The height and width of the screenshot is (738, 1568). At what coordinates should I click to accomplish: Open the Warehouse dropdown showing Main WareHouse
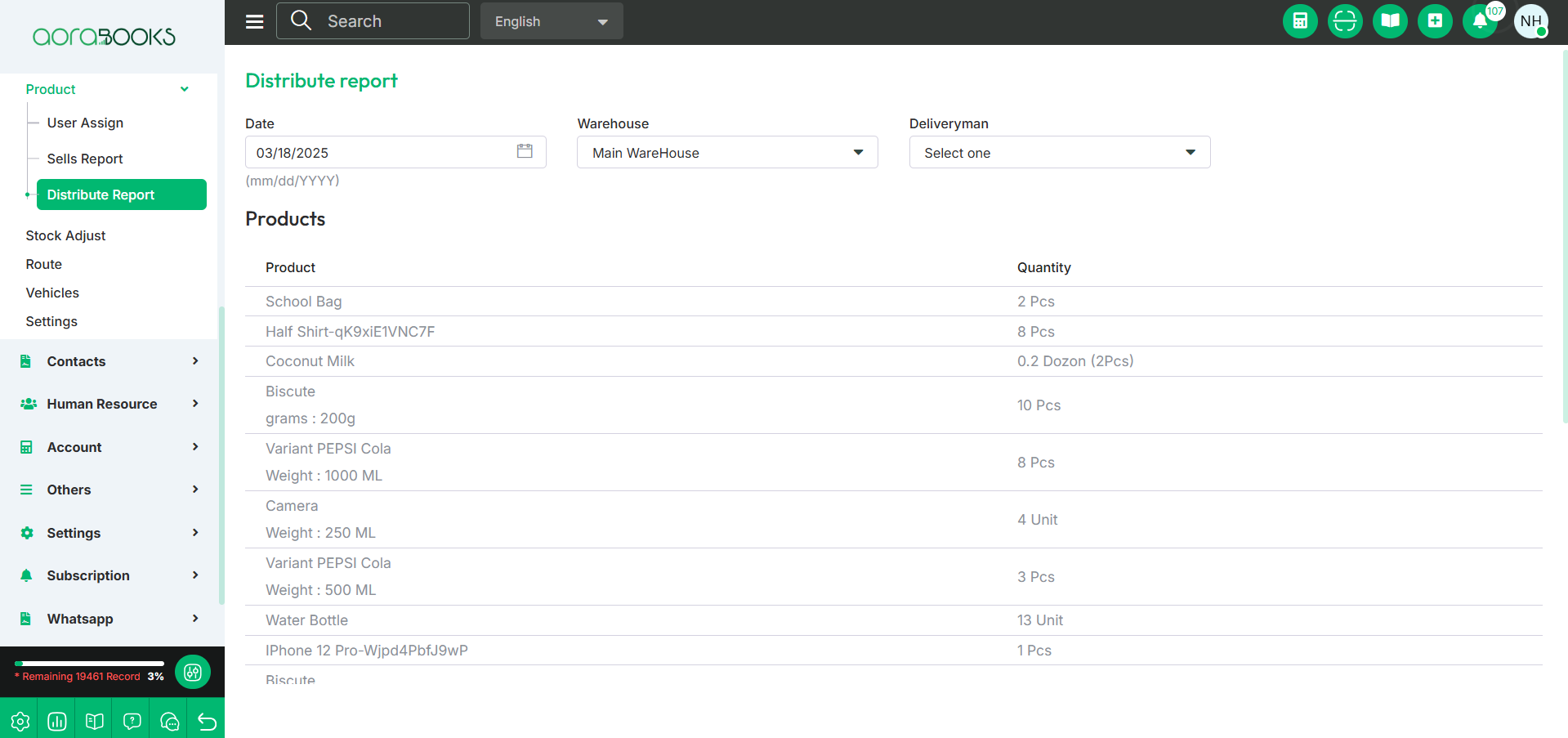[727, 152]
